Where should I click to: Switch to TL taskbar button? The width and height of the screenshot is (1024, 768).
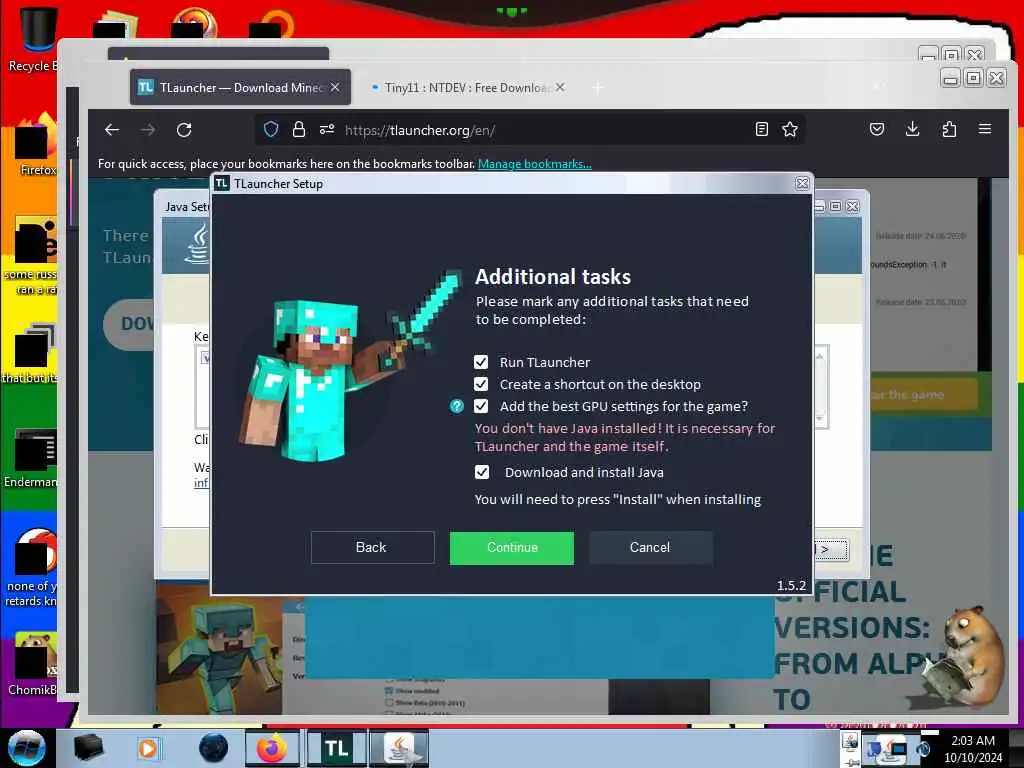(x=336, y=748)
